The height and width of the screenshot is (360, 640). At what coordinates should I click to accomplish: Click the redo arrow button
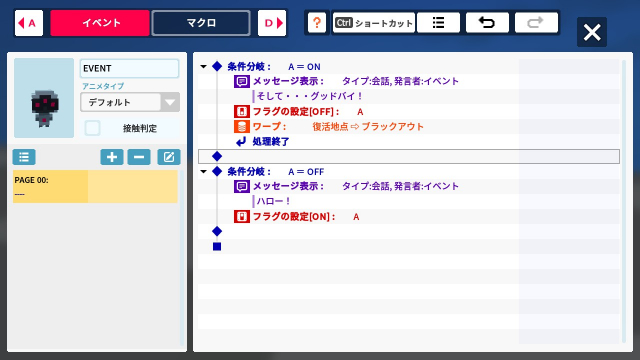pos(536,22)
